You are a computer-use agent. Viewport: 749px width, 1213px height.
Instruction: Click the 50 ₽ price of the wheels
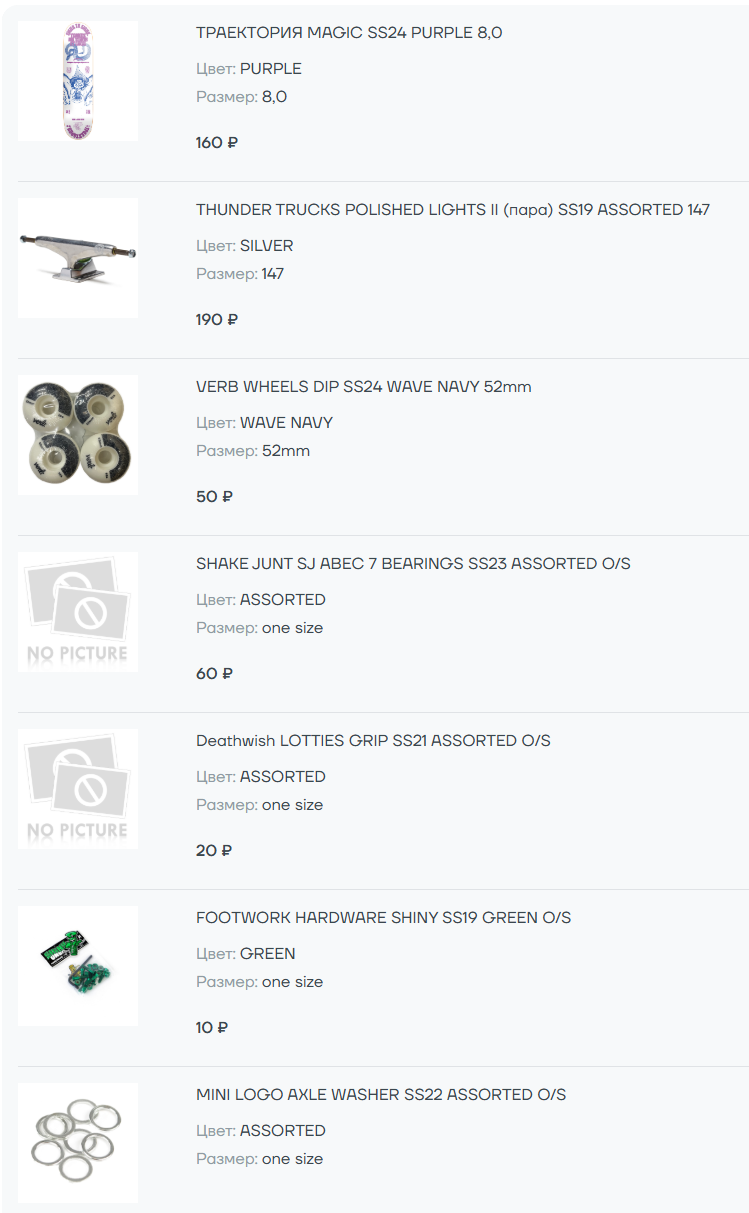[214, 497]
